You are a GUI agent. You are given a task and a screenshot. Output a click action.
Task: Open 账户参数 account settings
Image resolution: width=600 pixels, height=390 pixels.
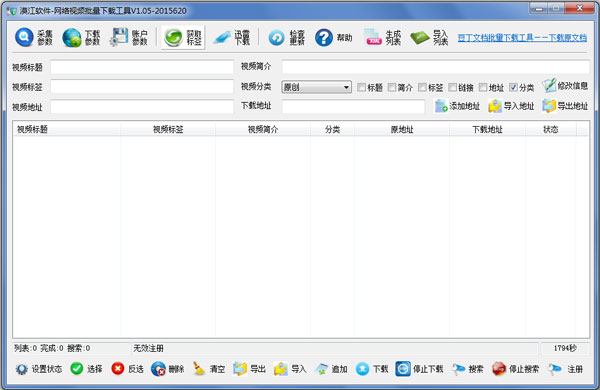pyautogui.click(x=129, y=38)
